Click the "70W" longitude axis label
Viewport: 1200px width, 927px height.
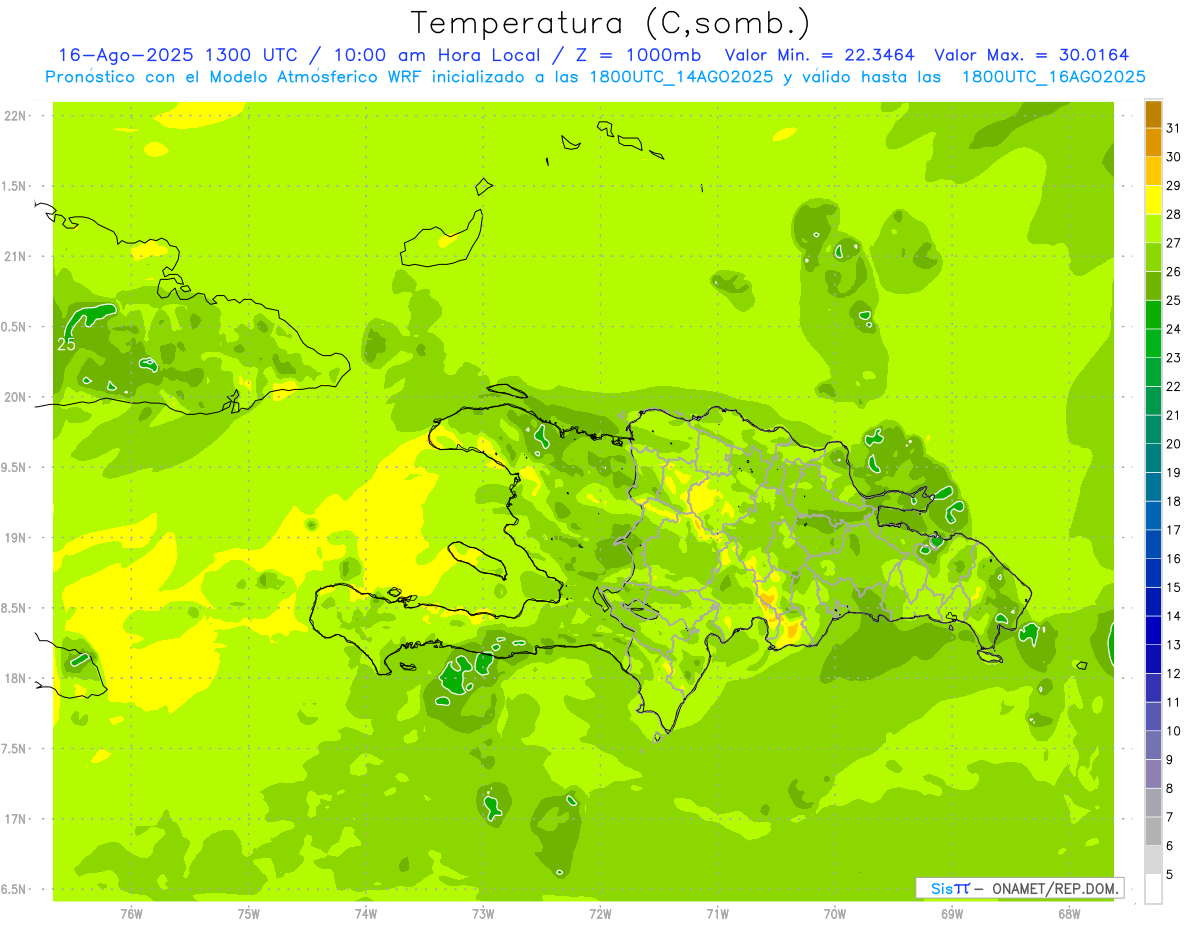(835, 913)
